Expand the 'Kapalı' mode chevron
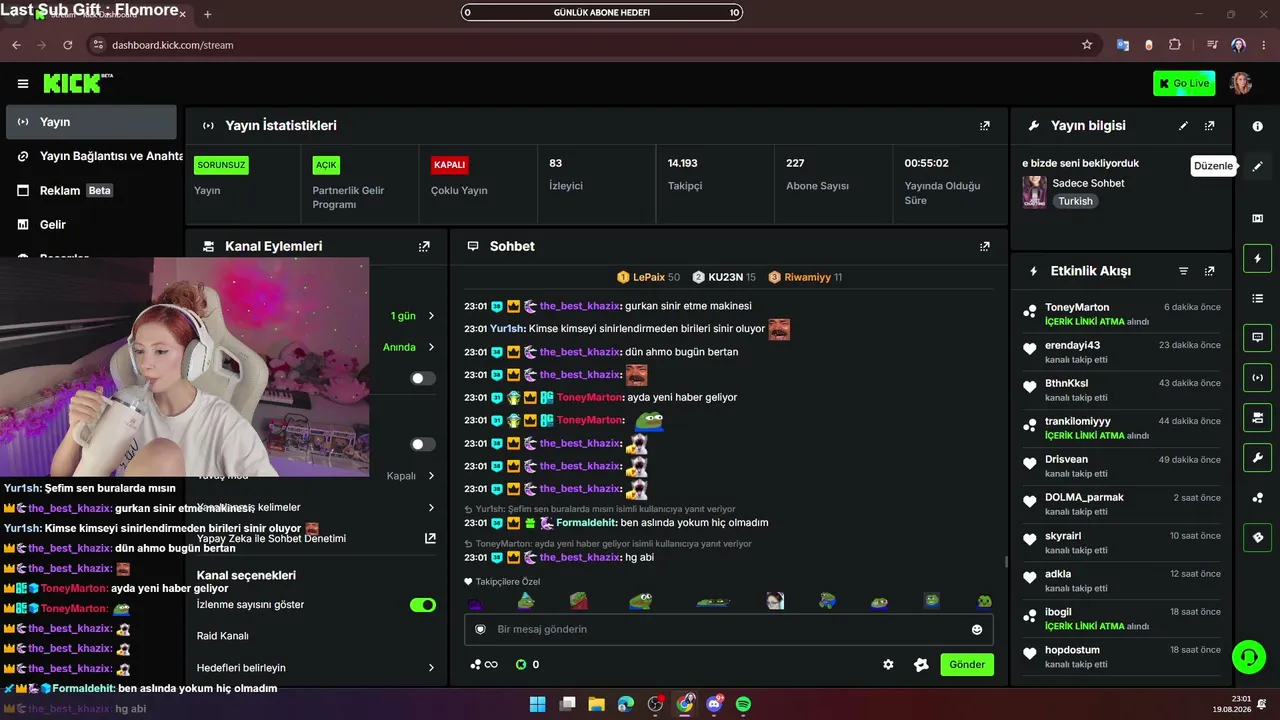The height and width of the screenshot is (720, 1280). [x=431, y=476]
